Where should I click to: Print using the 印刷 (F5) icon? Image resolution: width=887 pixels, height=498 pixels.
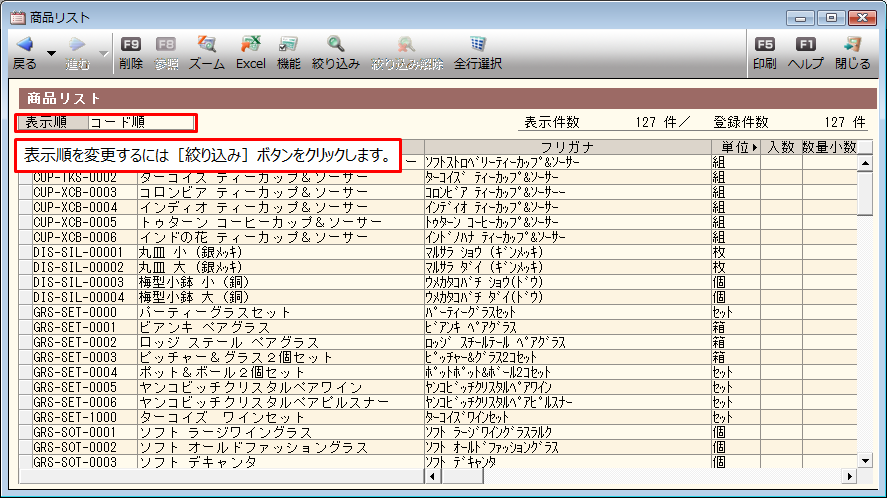(765, 45)
